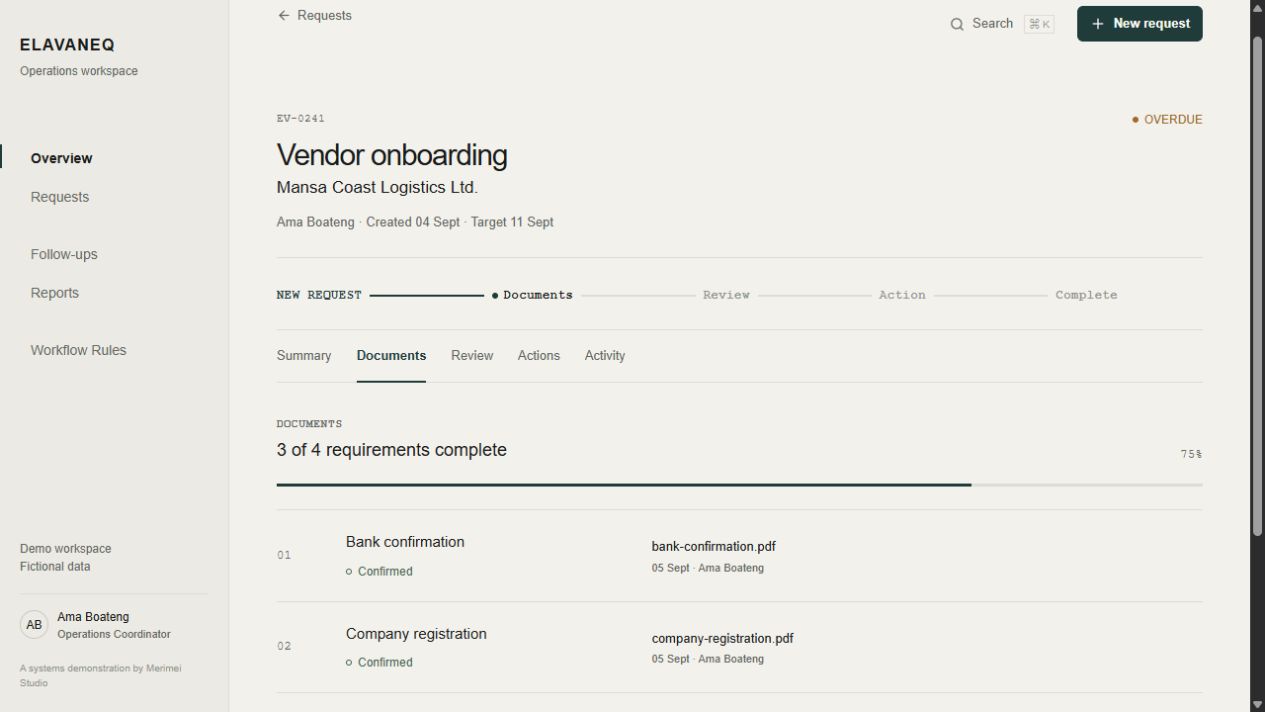Viewport: 1265px width, 712px height.
Task: Open the Activity tab
Action: pyautogui.click(x=605, y=356)
